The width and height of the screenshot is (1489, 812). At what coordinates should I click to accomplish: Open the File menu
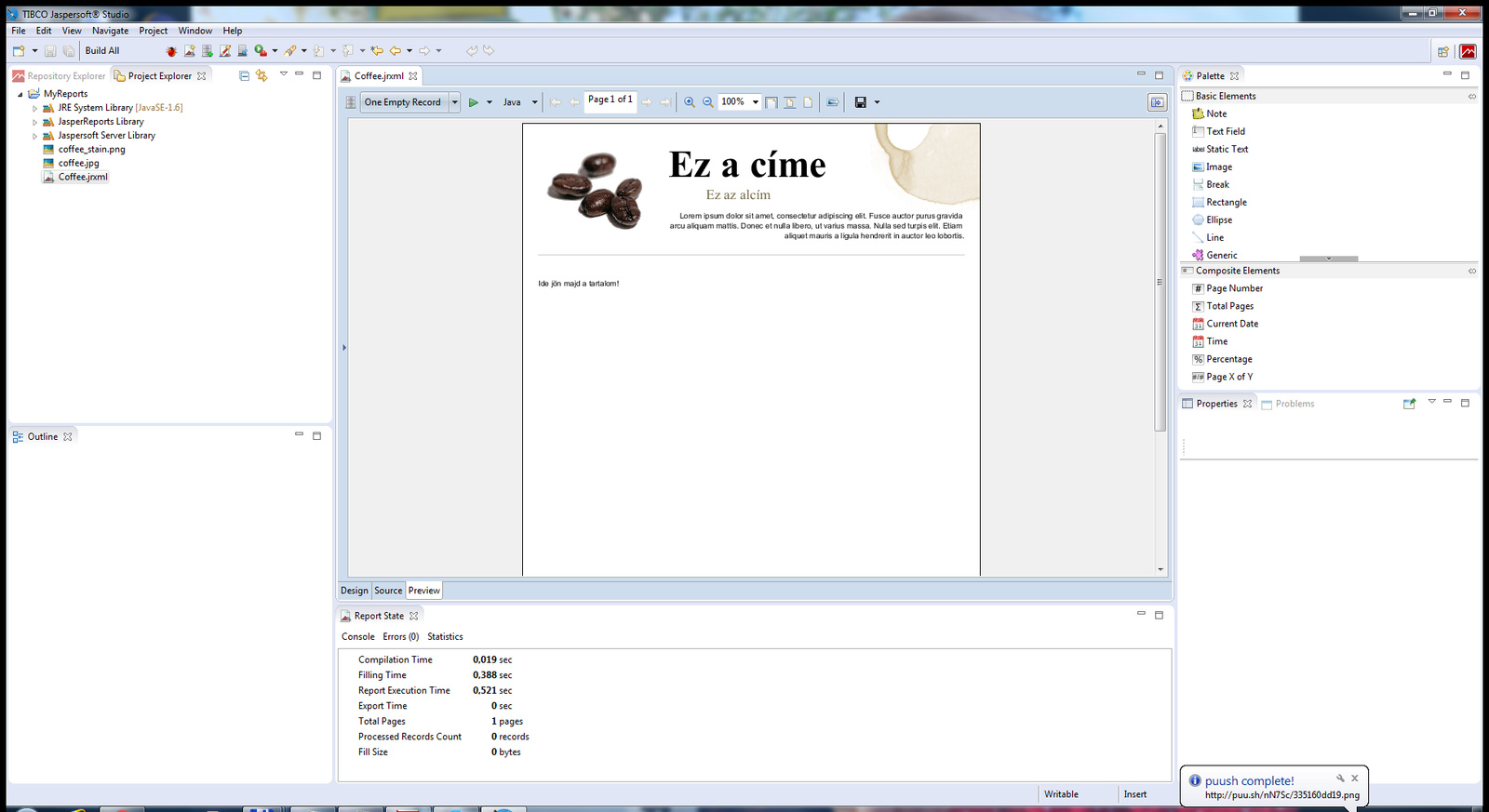click(x=19, y=31)
